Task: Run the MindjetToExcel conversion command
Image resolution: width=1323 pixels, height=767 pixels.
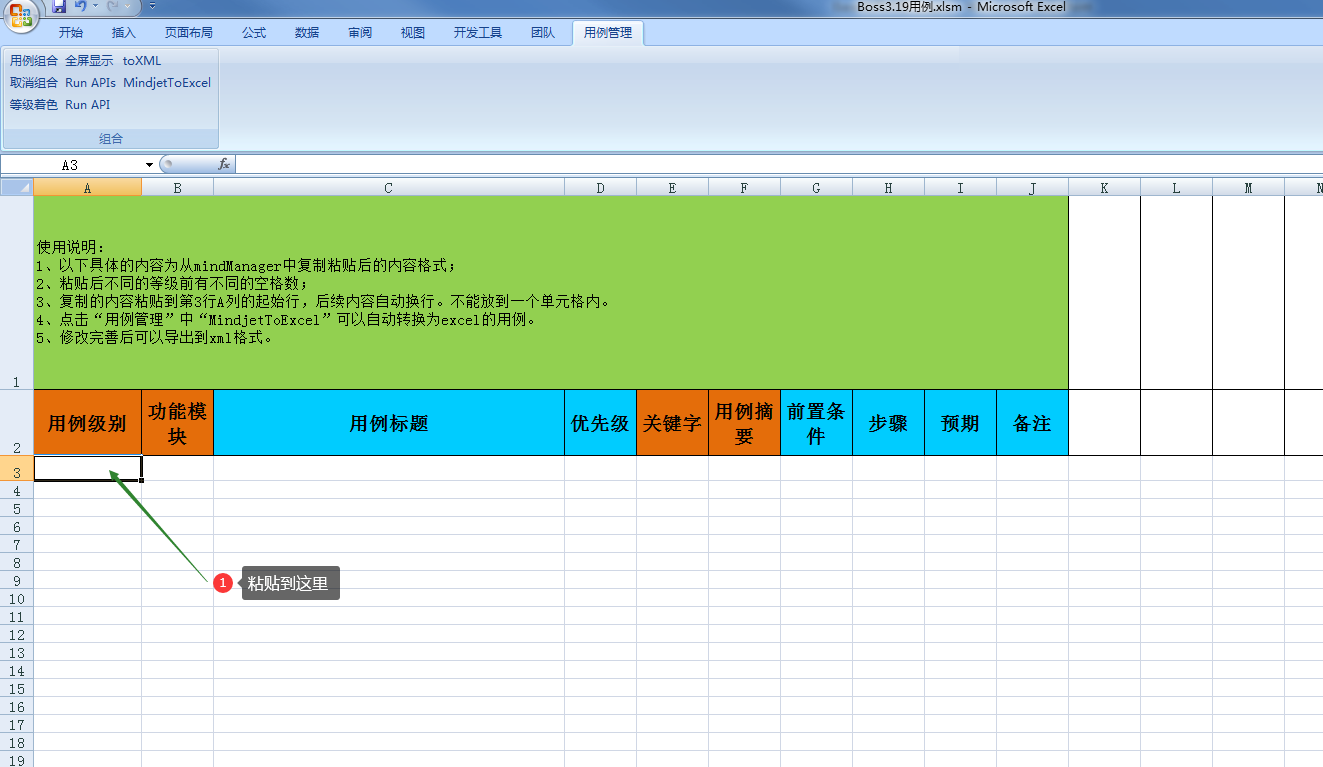Action: (x=166, y=82)
